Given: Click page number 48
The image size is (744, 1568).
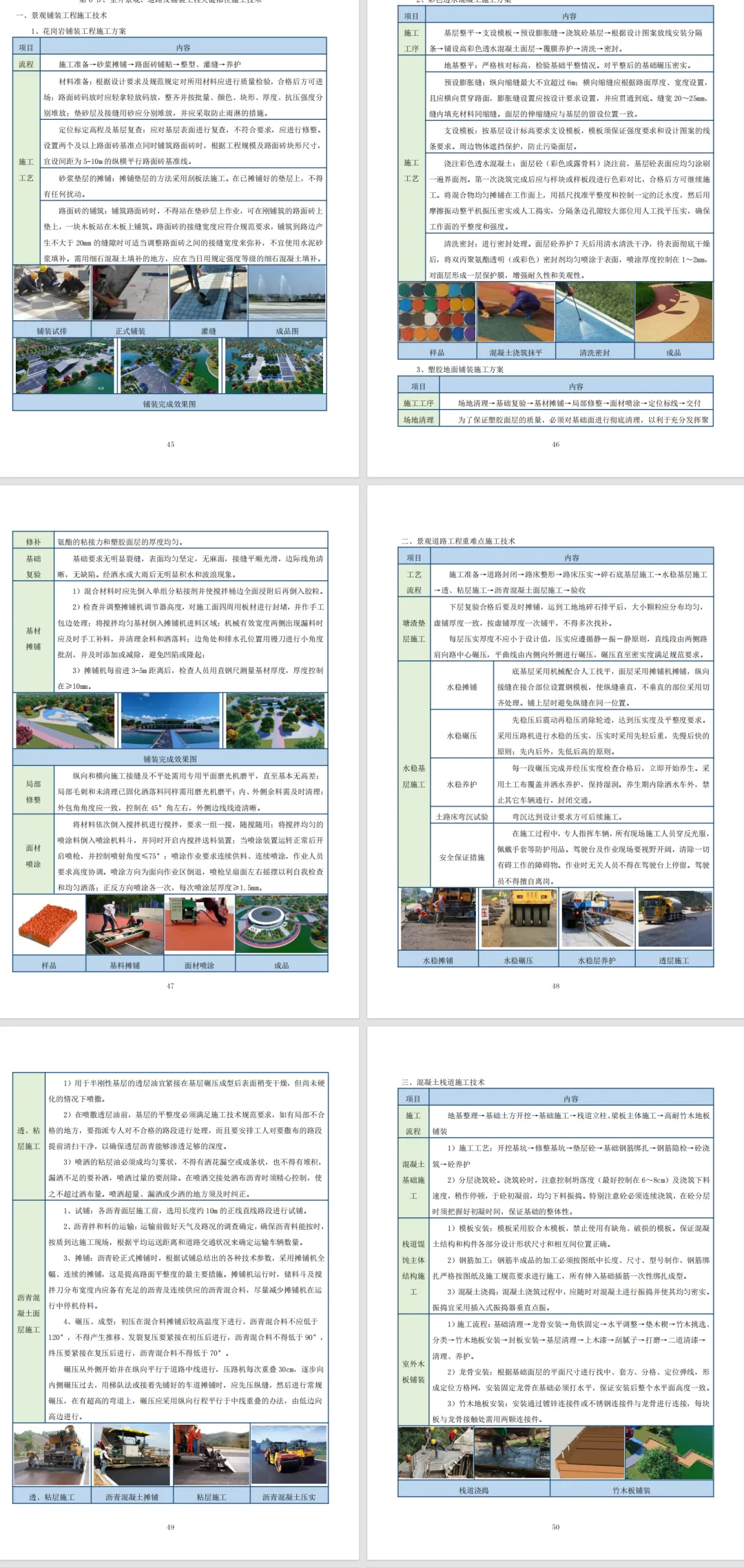Looking at the screenshot, I should 556,987.
